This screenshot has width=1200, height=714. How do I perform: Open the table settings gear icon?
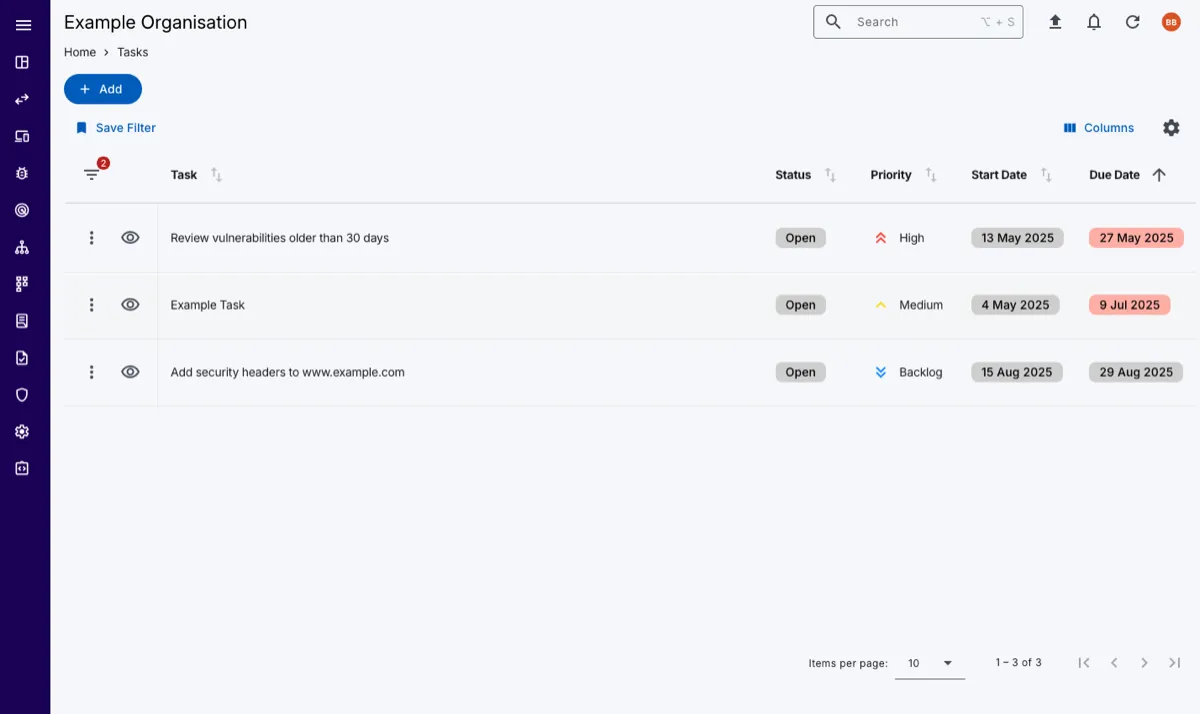[x=1171, y=128]
